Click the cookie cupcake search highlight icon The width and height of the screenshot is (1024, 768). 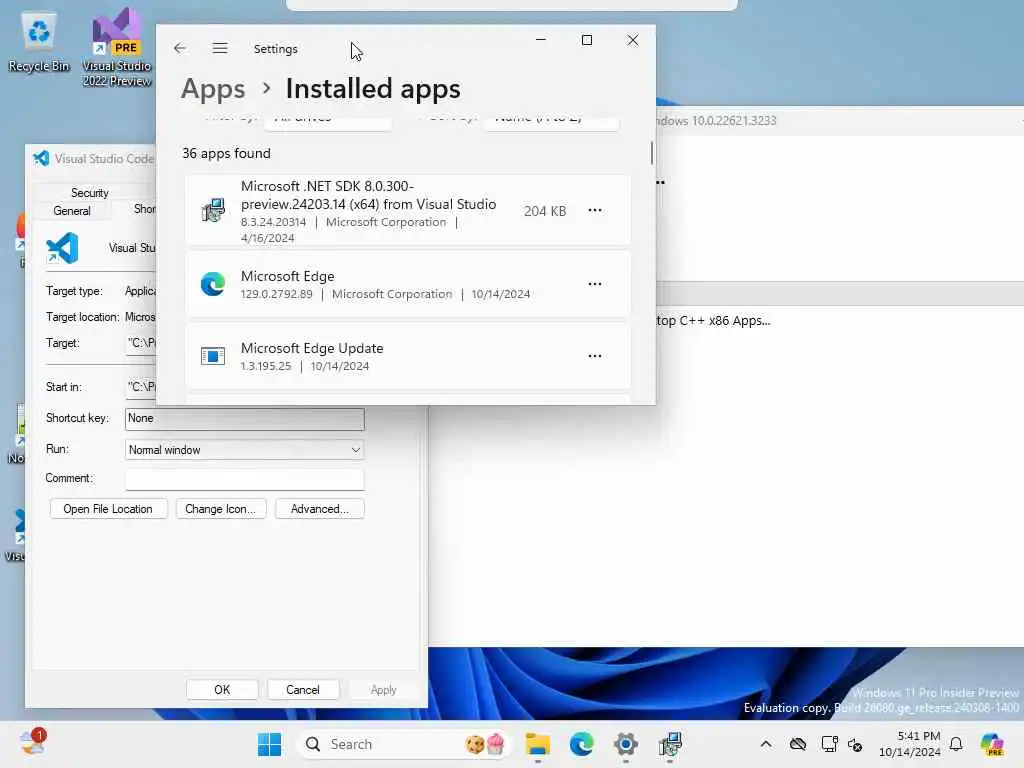(x=485, y=744)
